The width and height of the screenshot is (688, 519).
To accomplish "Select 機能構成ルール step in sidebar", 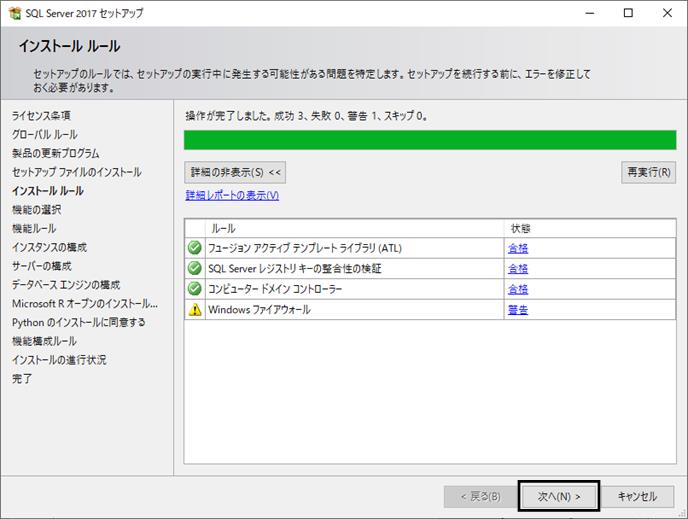I will click(x=44, y=341).
